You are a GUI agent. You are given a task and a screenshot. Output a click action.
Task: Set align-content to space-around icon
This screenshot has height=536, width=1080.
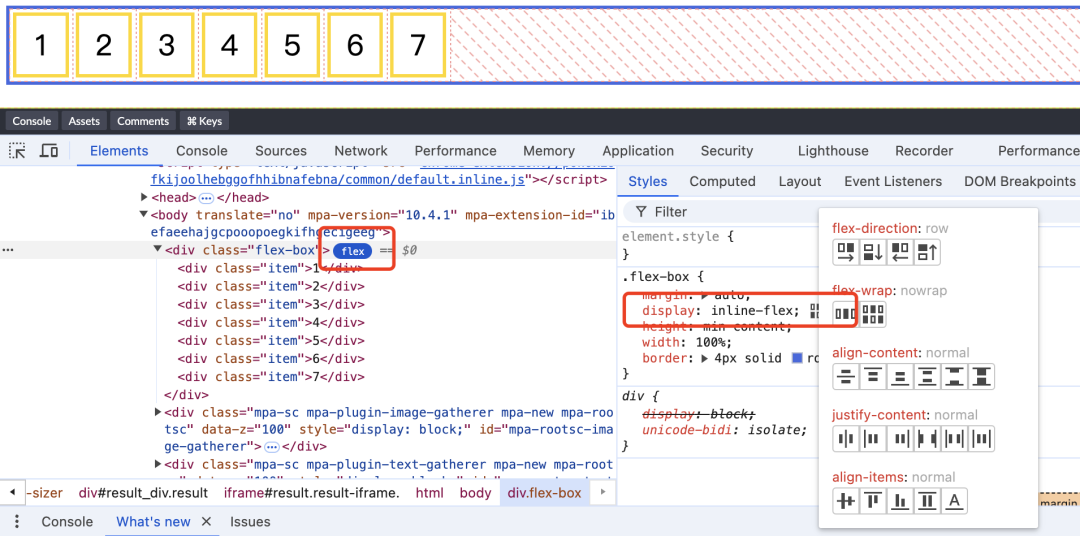click(x=927, y=377)
